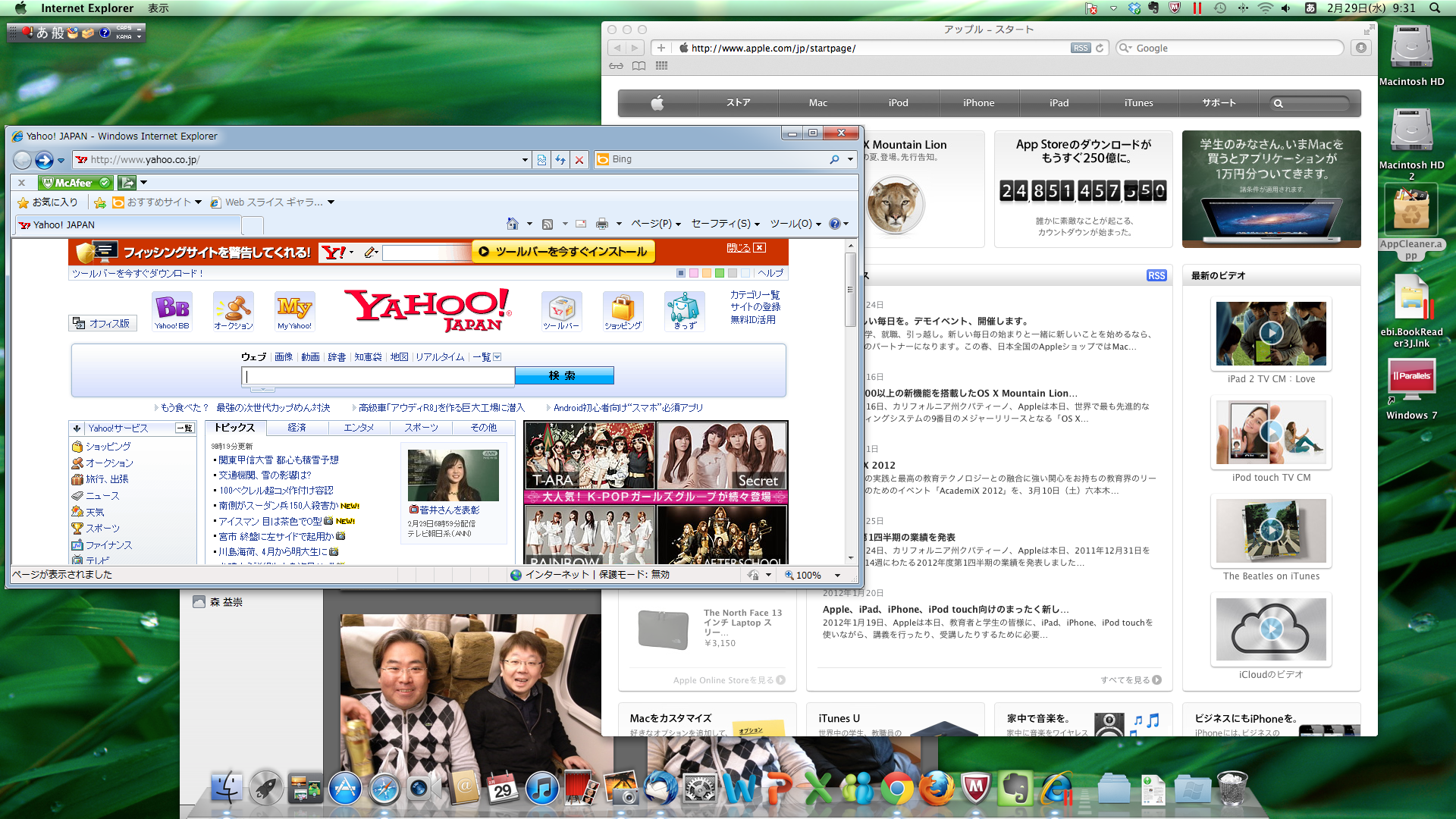Image resolution: width=1456 pixels, height=819 pixels.
Task: Open the セーフティ(S) menu dropdown
Action: [726, 224]
